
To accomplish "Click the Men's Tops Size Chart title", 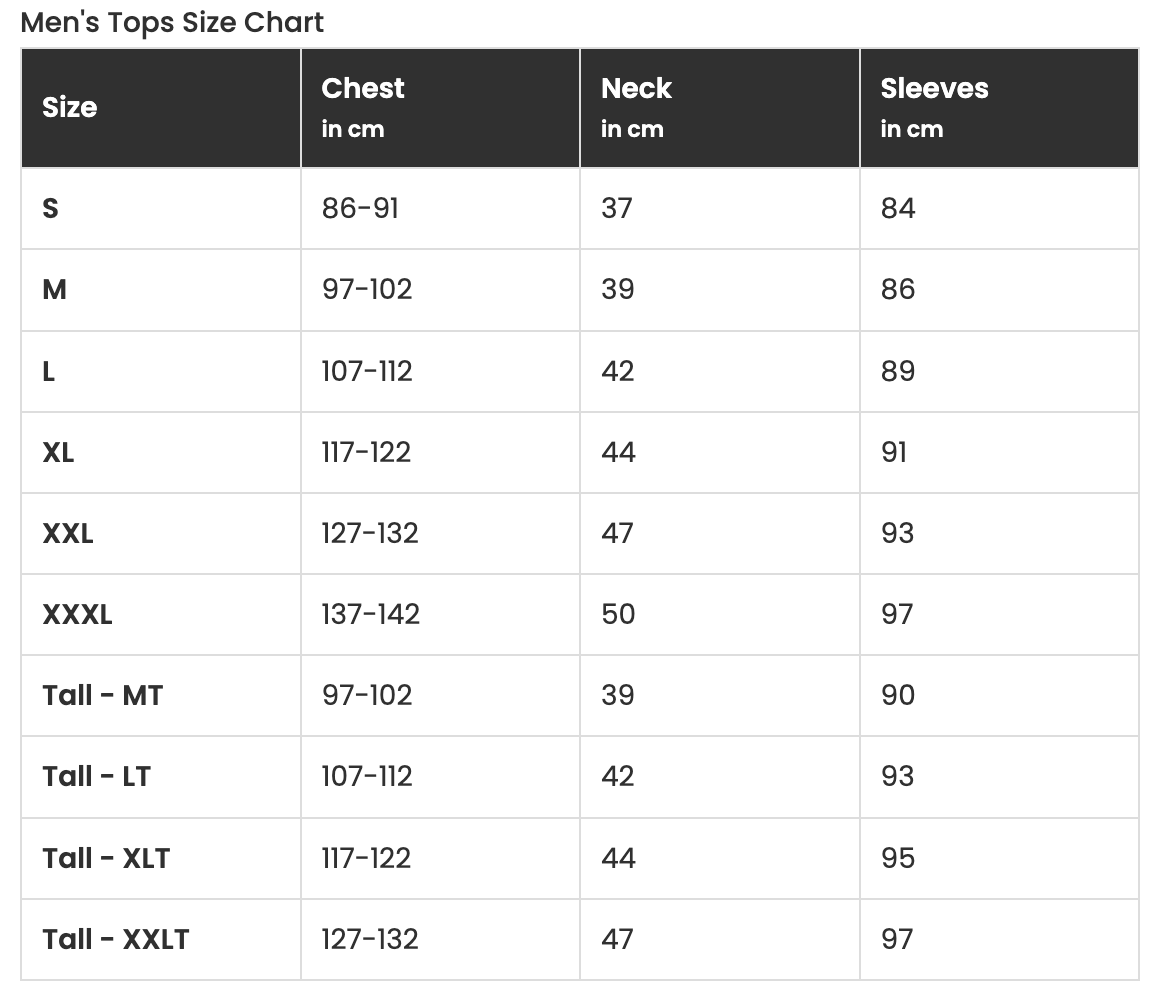I will tap(172, 22).
